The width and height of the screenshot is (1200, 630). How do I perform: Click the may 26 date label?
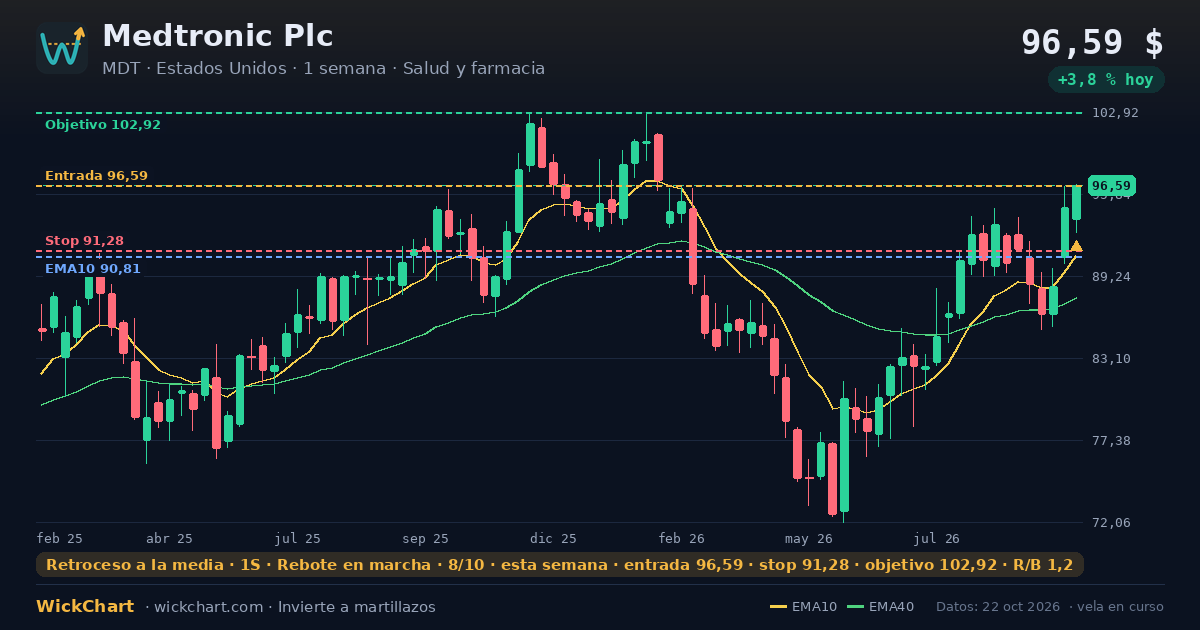pyautogui.click(x=809, y=538)
